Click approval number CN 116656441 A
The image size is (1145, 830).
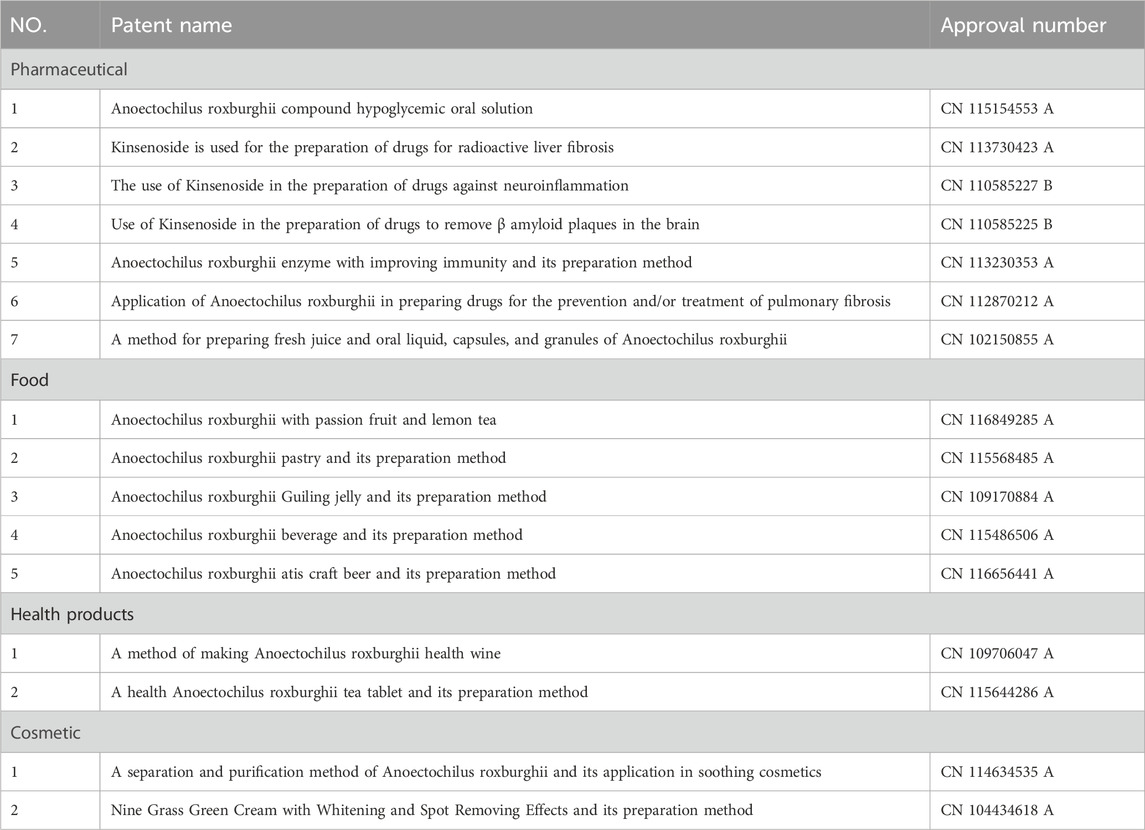coord(997,574)
